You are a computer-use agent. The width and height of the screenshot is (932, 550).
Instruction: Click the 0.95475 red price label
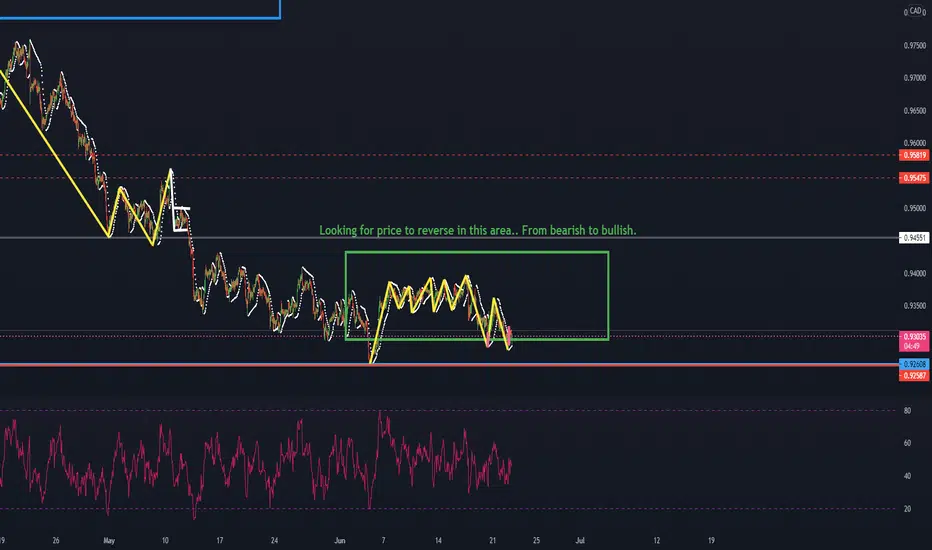tap(914, 178)
